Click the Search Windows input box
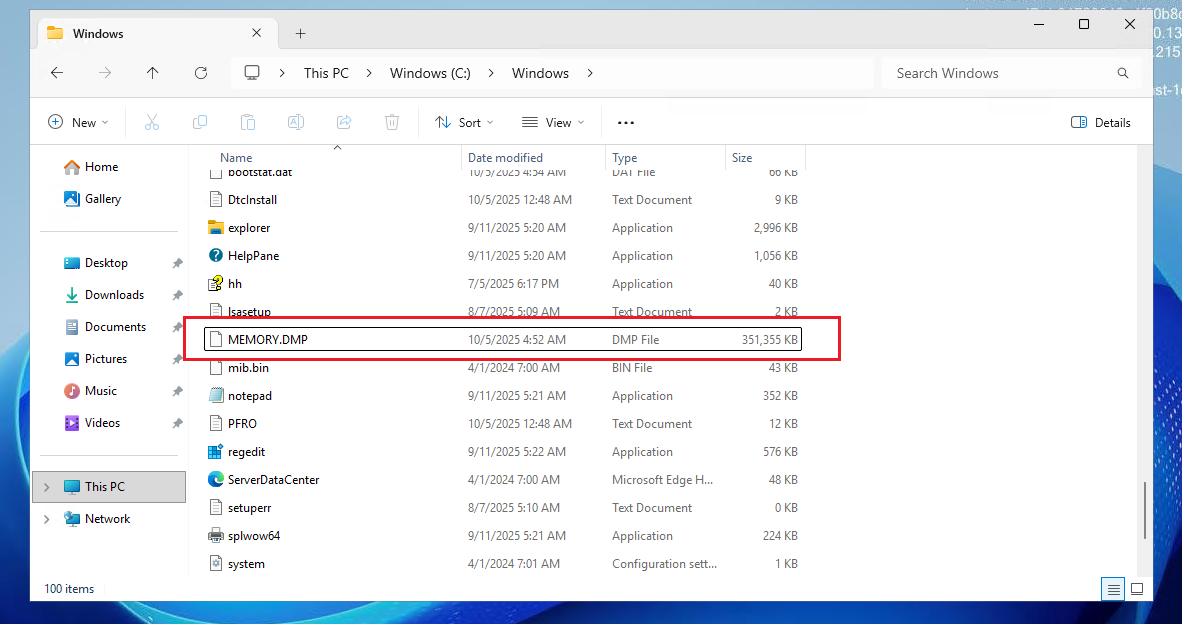 point(1000,73)
